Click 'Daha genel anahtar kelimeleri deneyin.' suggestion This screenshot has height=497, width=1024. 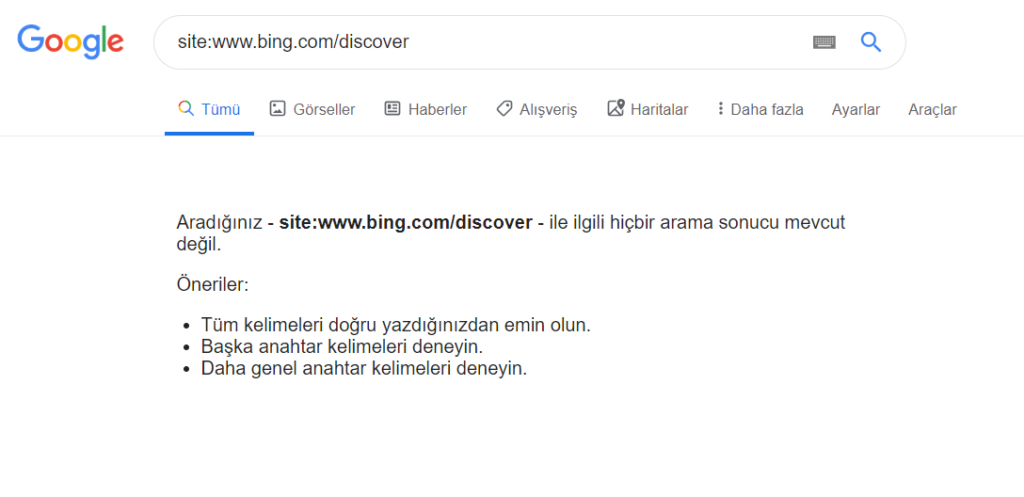(364, 368)
